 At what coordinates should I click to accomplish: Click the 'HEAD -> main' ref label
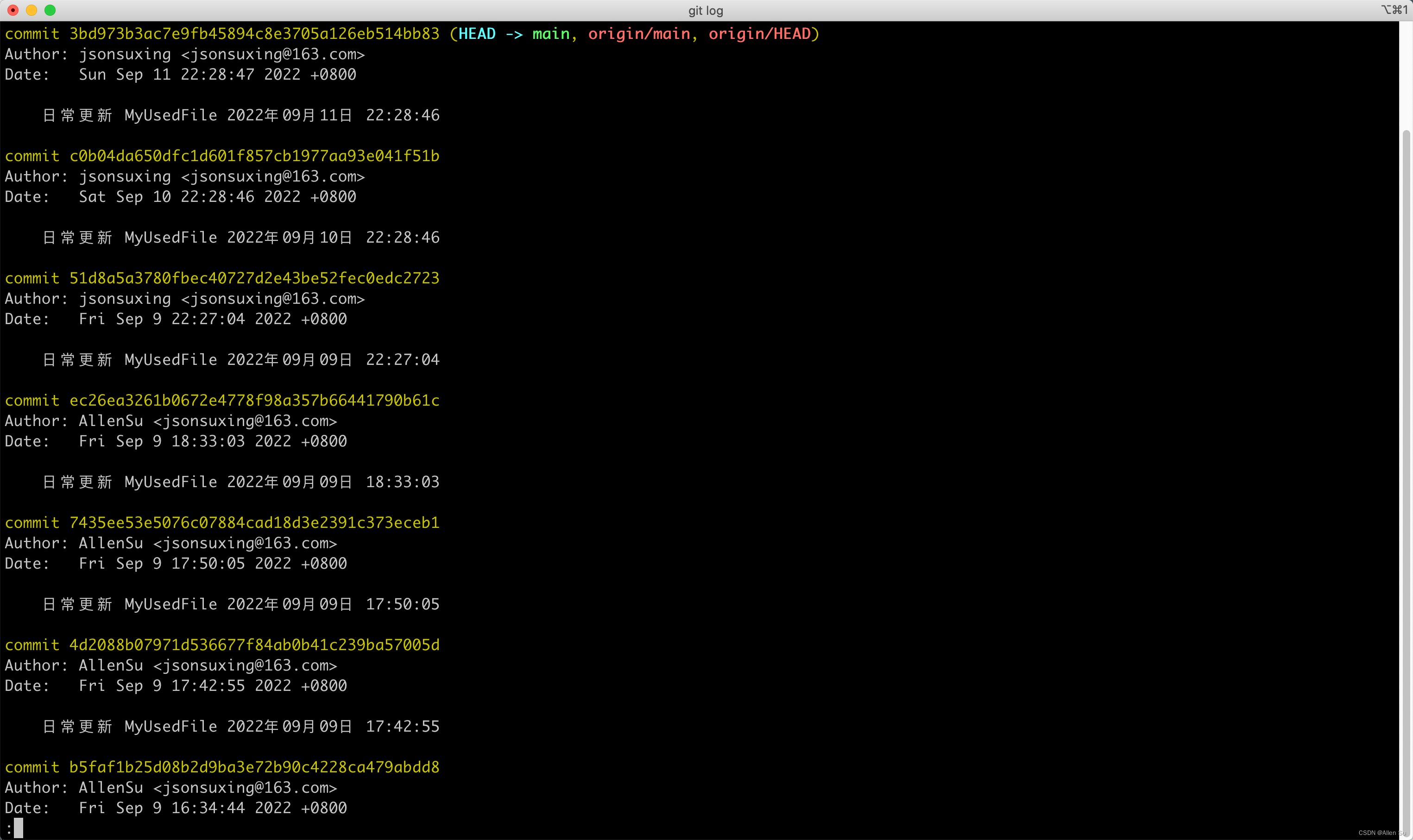[x=514, y=34]
